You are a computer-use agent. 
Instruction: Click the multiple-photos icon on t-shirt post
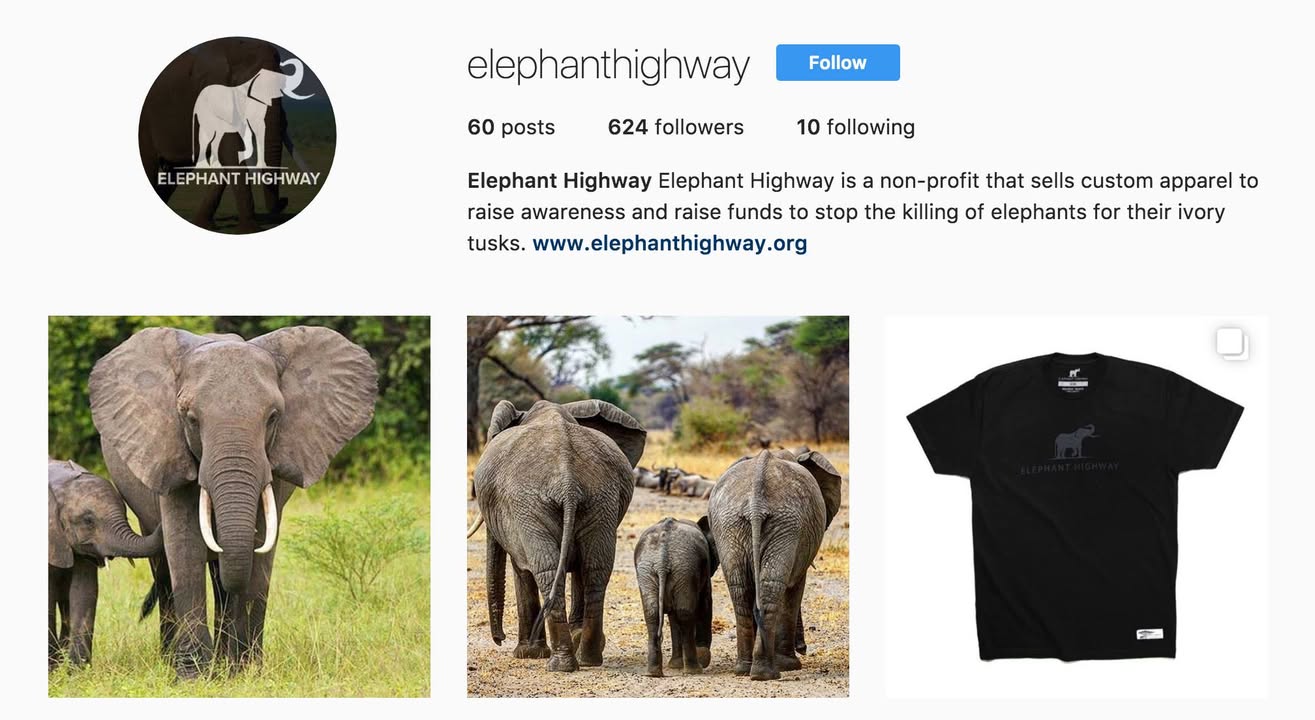pos(1231,343)
